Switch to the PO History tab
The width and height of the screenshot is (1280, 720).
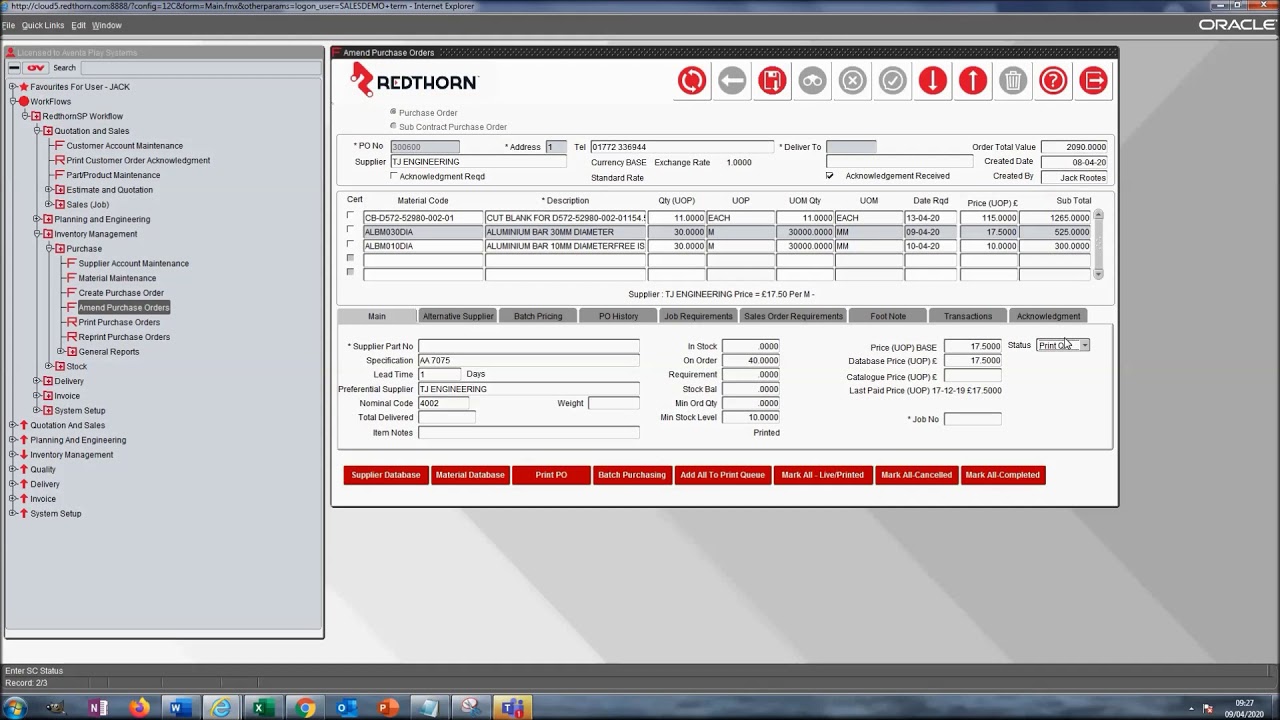(x=618, y=316)
